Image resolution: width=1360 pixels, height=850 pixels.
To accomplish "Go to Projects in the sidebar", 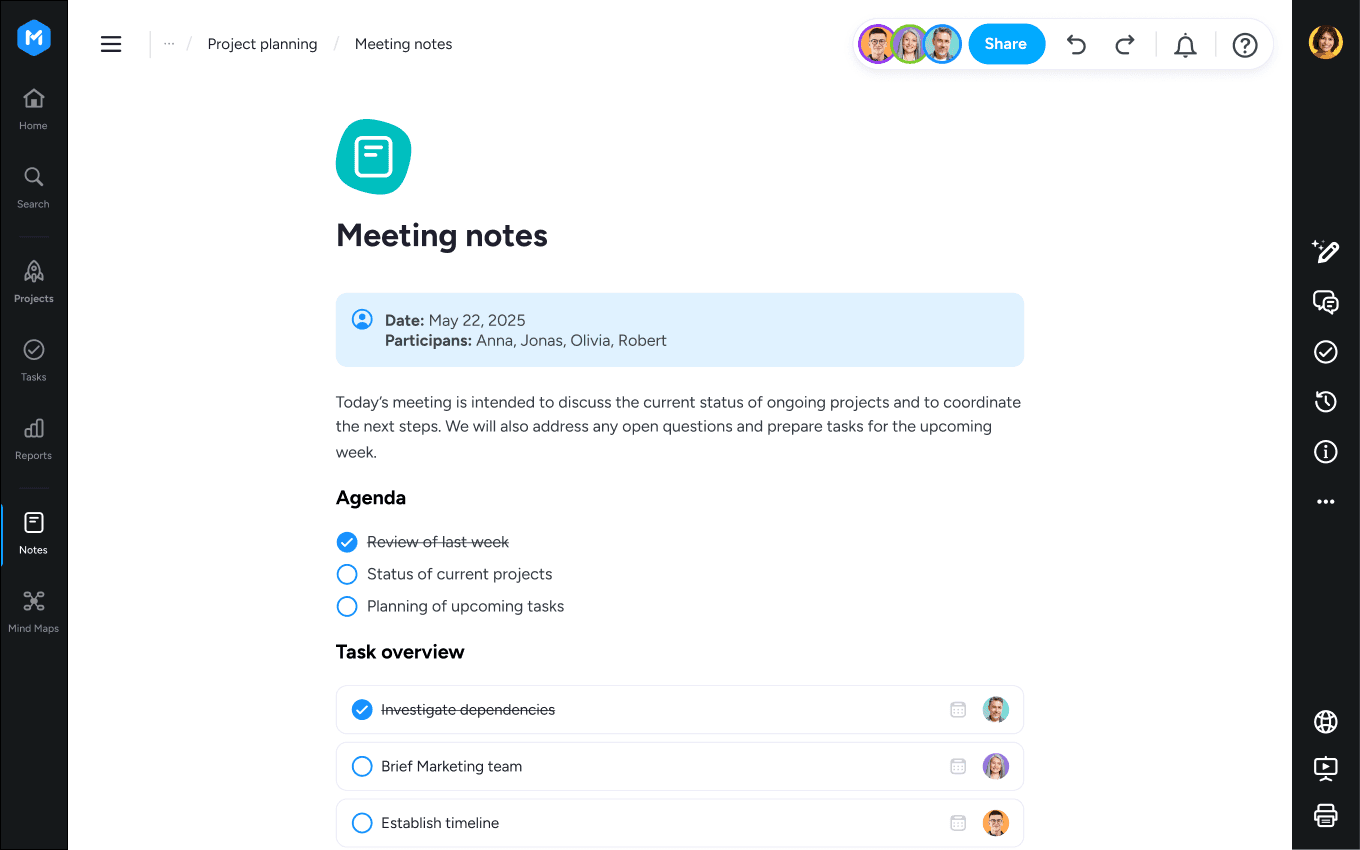I will point(33,281).
